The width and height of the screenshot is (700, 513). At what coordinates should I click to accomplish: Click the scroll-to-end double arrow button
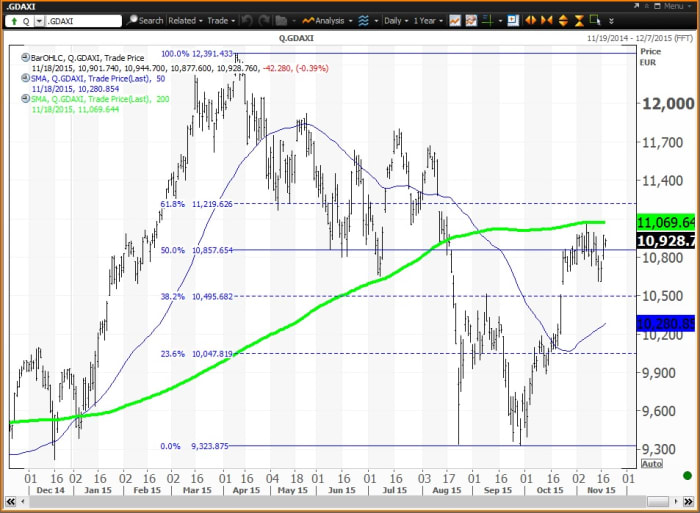click(688, 501)
